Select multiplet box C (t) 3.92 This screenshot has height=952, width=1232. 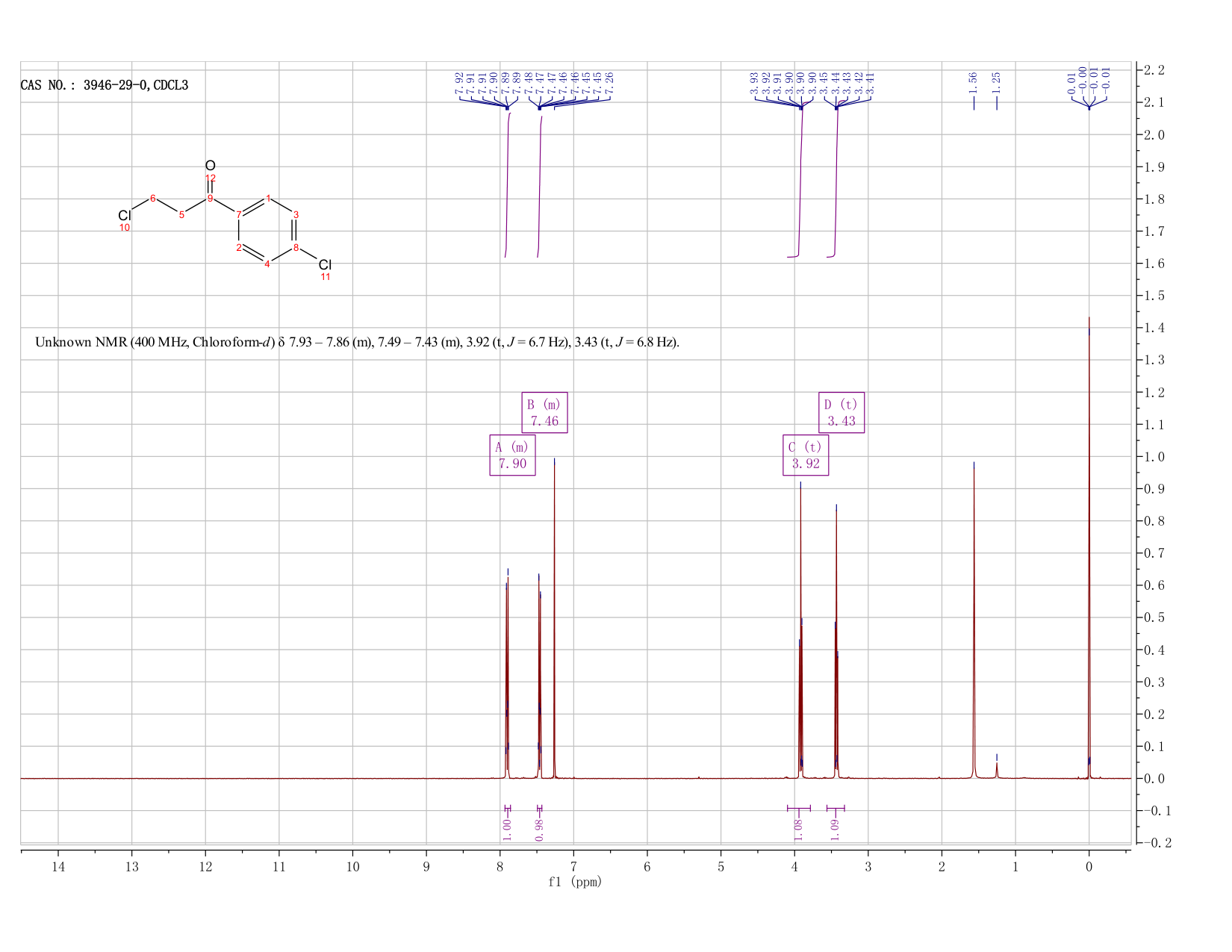coord(806,455)
